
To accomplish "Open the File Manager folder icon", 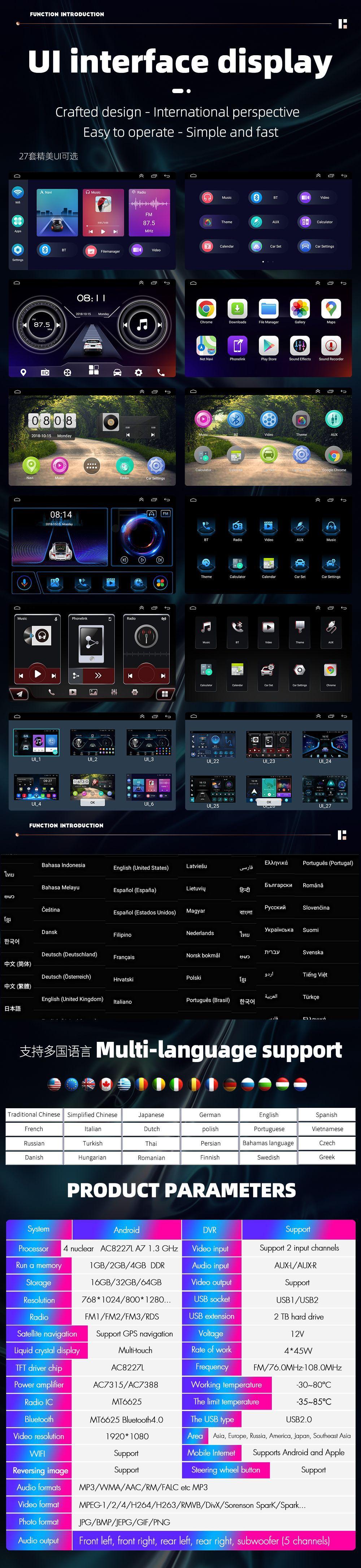I will (x=269, y=309).
